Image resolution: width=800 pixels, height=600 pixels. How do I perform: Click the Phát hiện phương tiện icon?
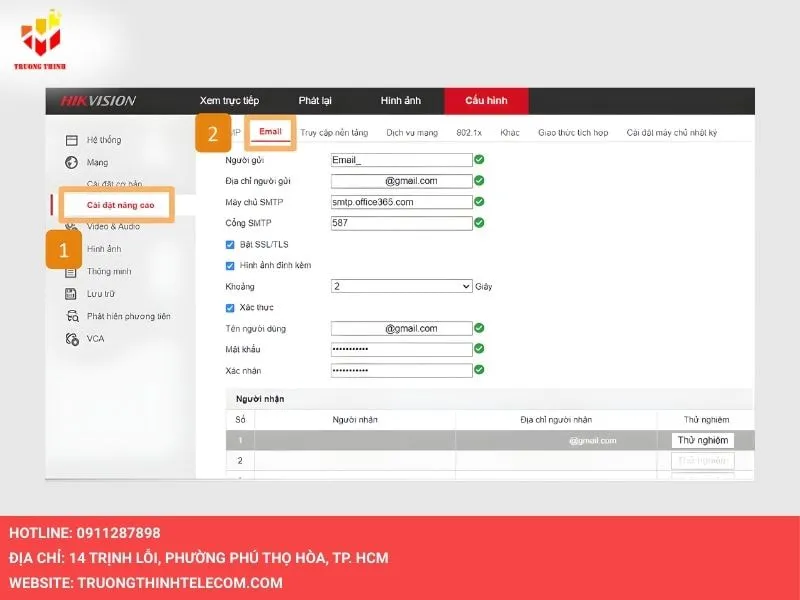(71, 316)
